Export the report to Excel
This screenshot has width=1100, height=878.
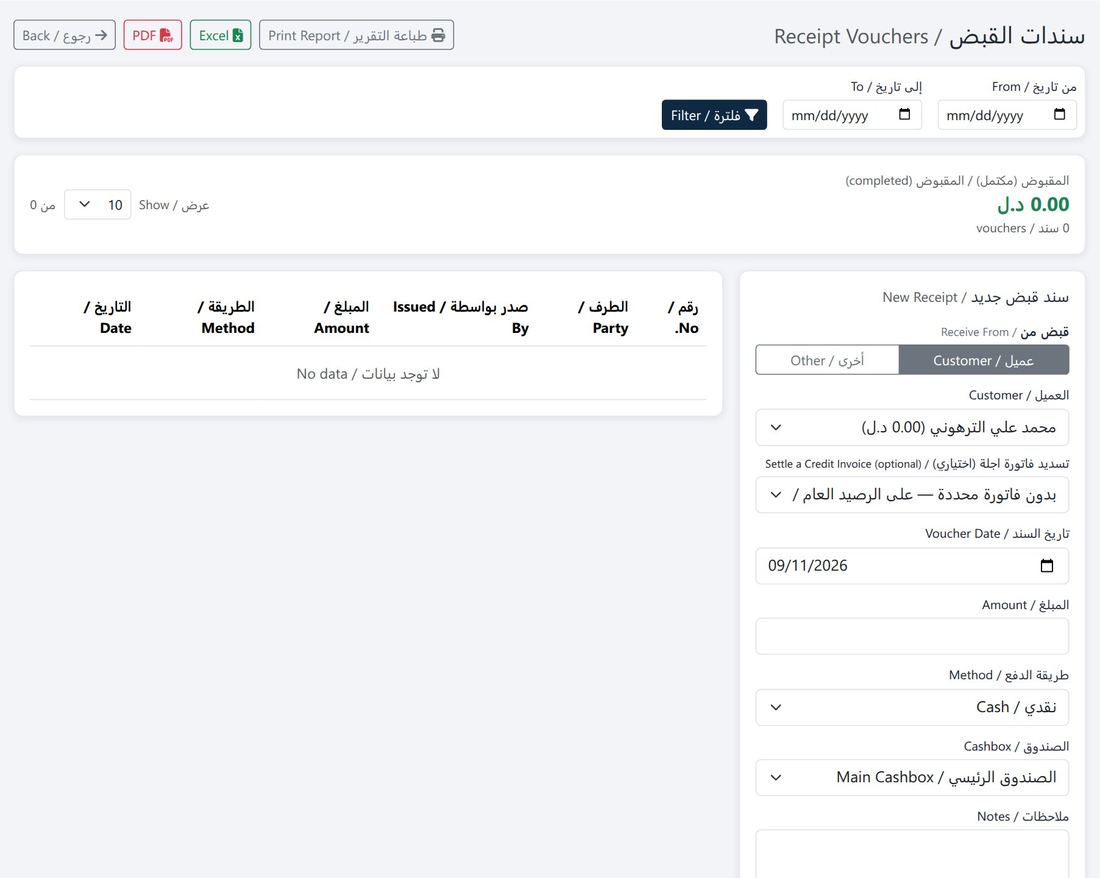tap(220, 35)
